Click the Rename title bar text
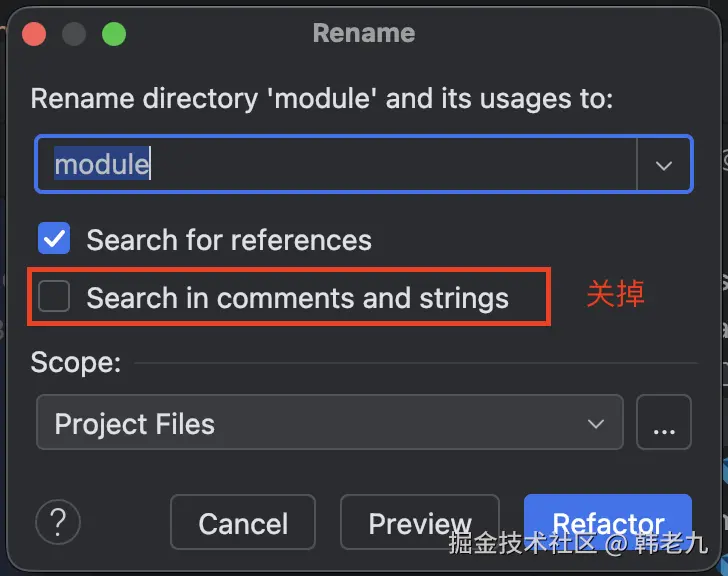This screenshot has height=576, width=728. point(363,33)
